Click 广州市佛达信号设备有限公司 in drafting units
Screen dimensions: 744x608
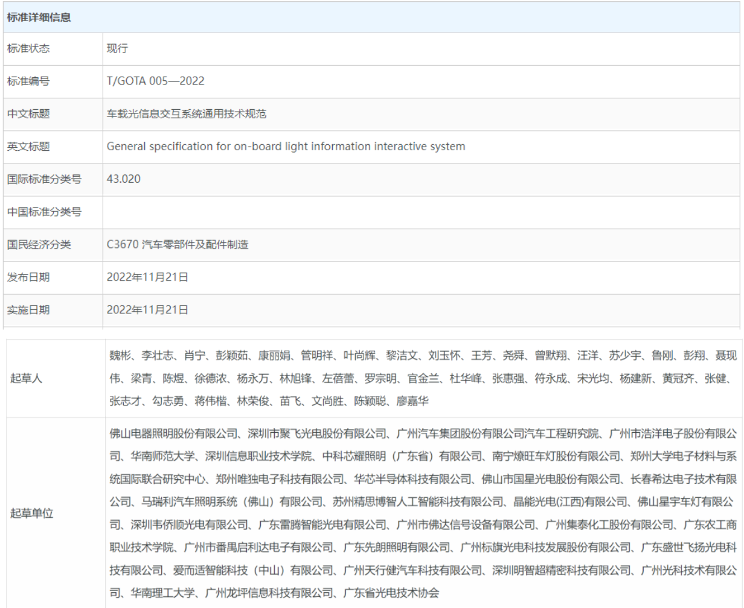click(465, 525)
